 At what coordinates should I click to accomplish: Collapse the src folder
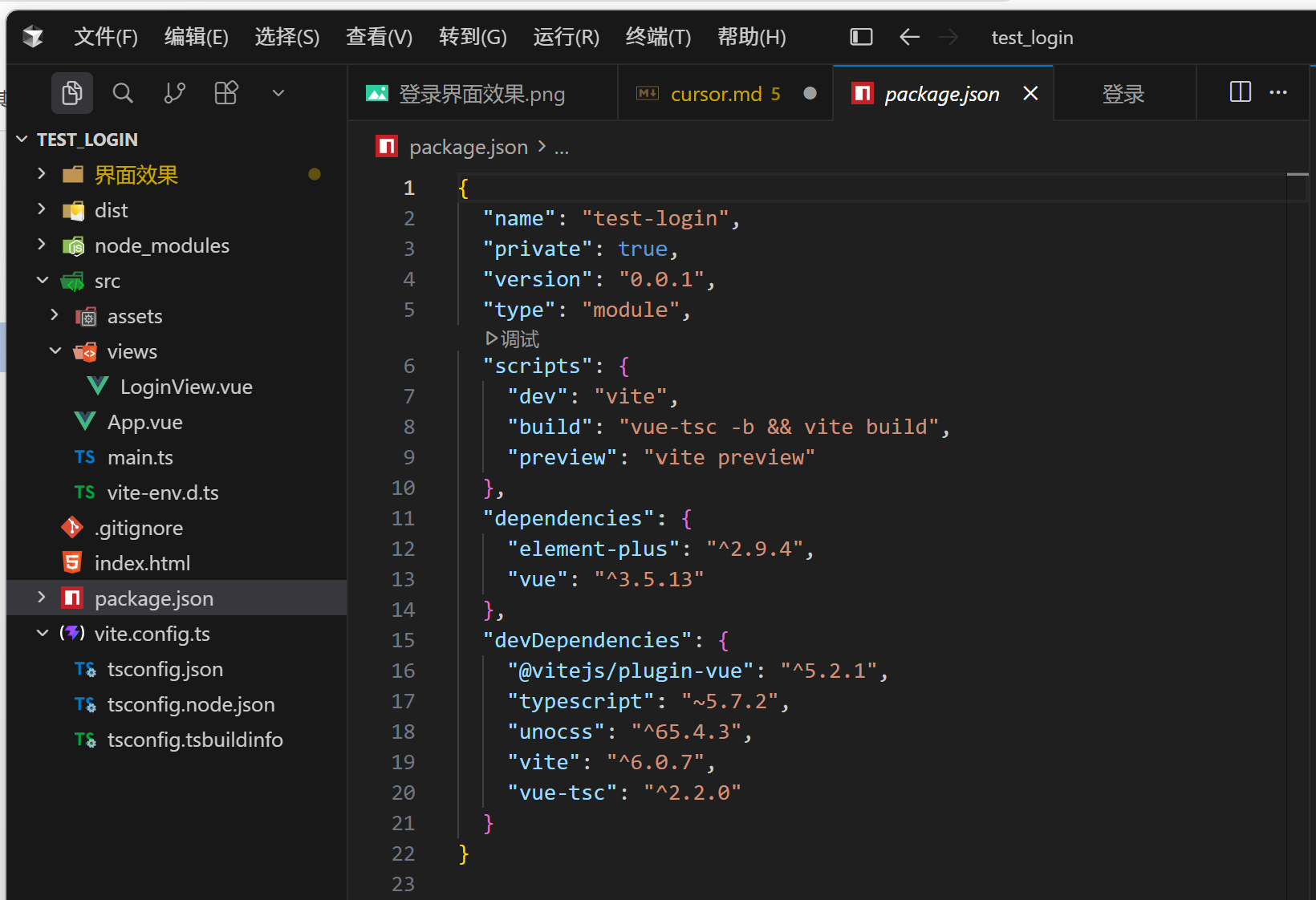[42, 280]
